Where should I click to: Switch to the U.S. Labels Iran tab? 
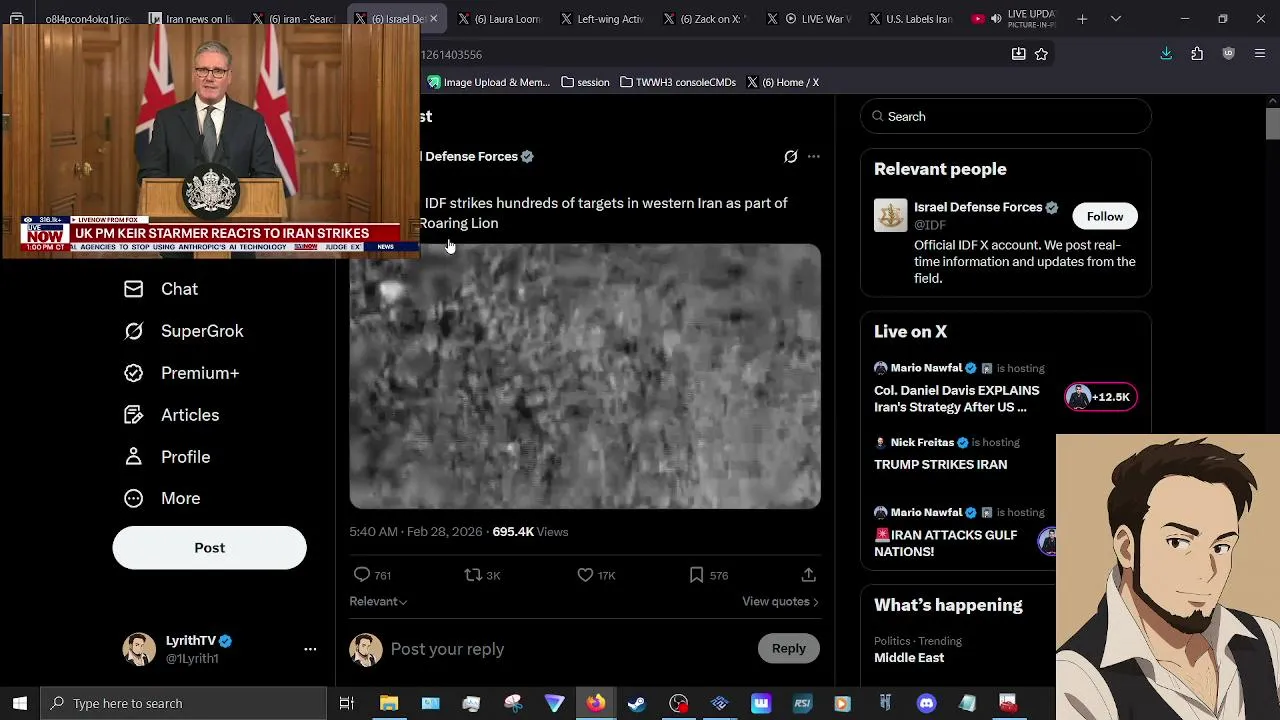[911, 18]
